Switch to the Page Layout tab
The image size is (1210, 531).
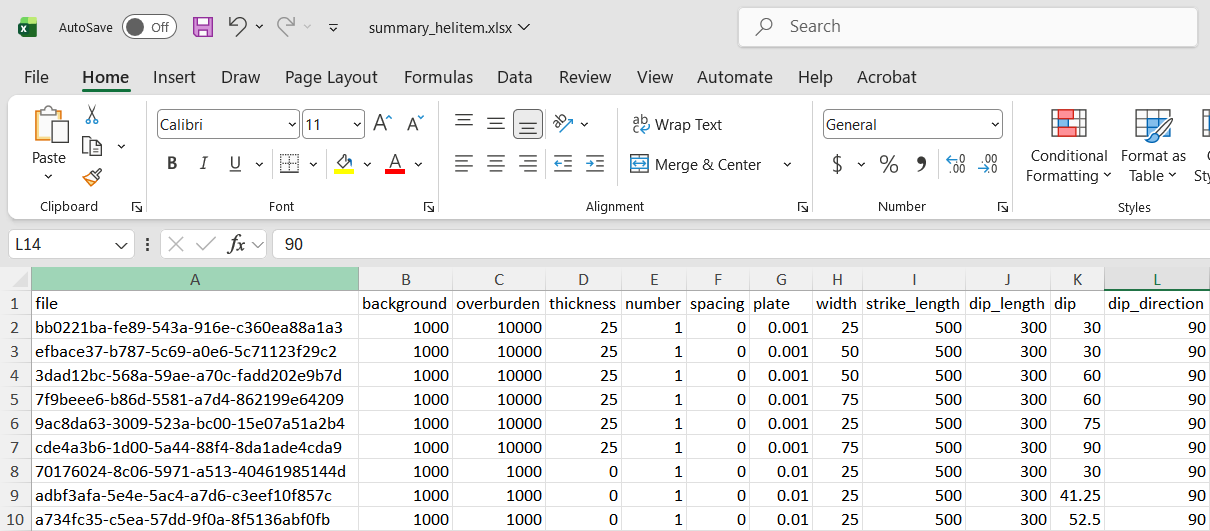point(331,77)
